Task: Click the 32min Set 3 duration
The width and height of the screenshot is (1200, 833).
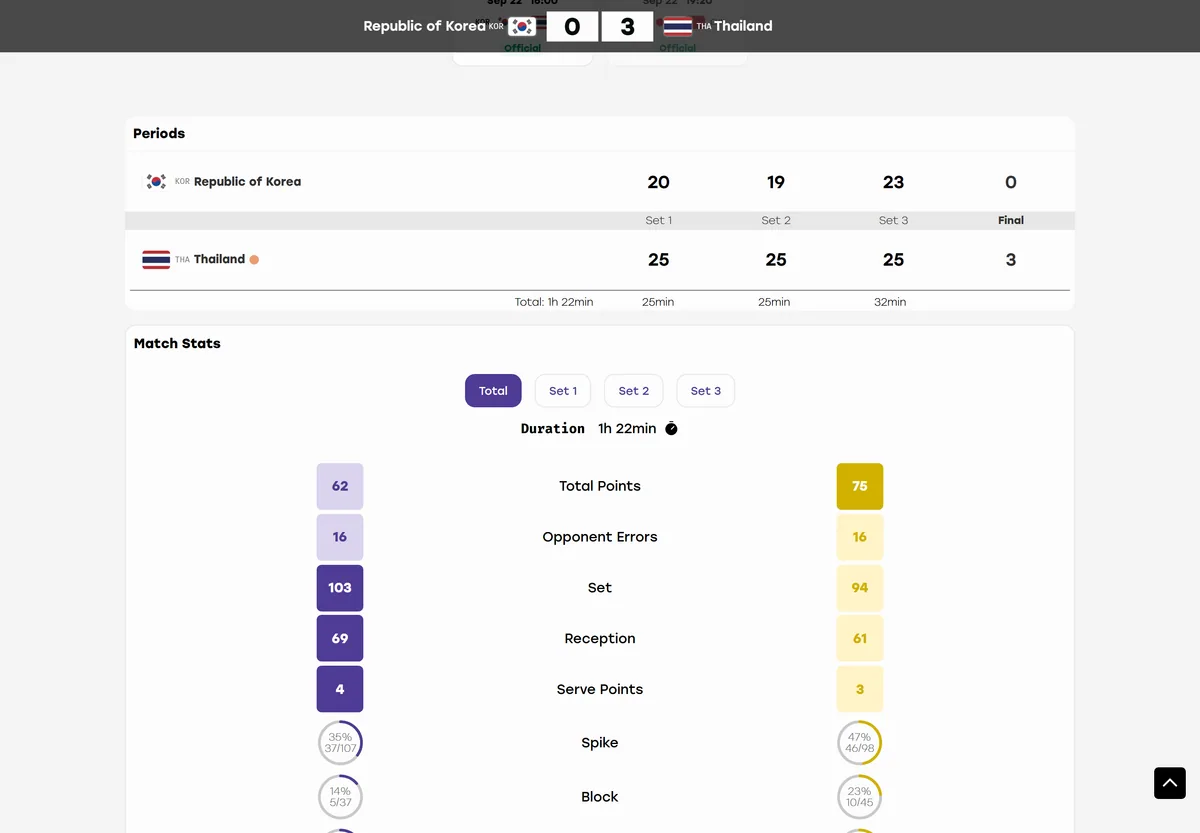Action: click(x=890, y=302)
